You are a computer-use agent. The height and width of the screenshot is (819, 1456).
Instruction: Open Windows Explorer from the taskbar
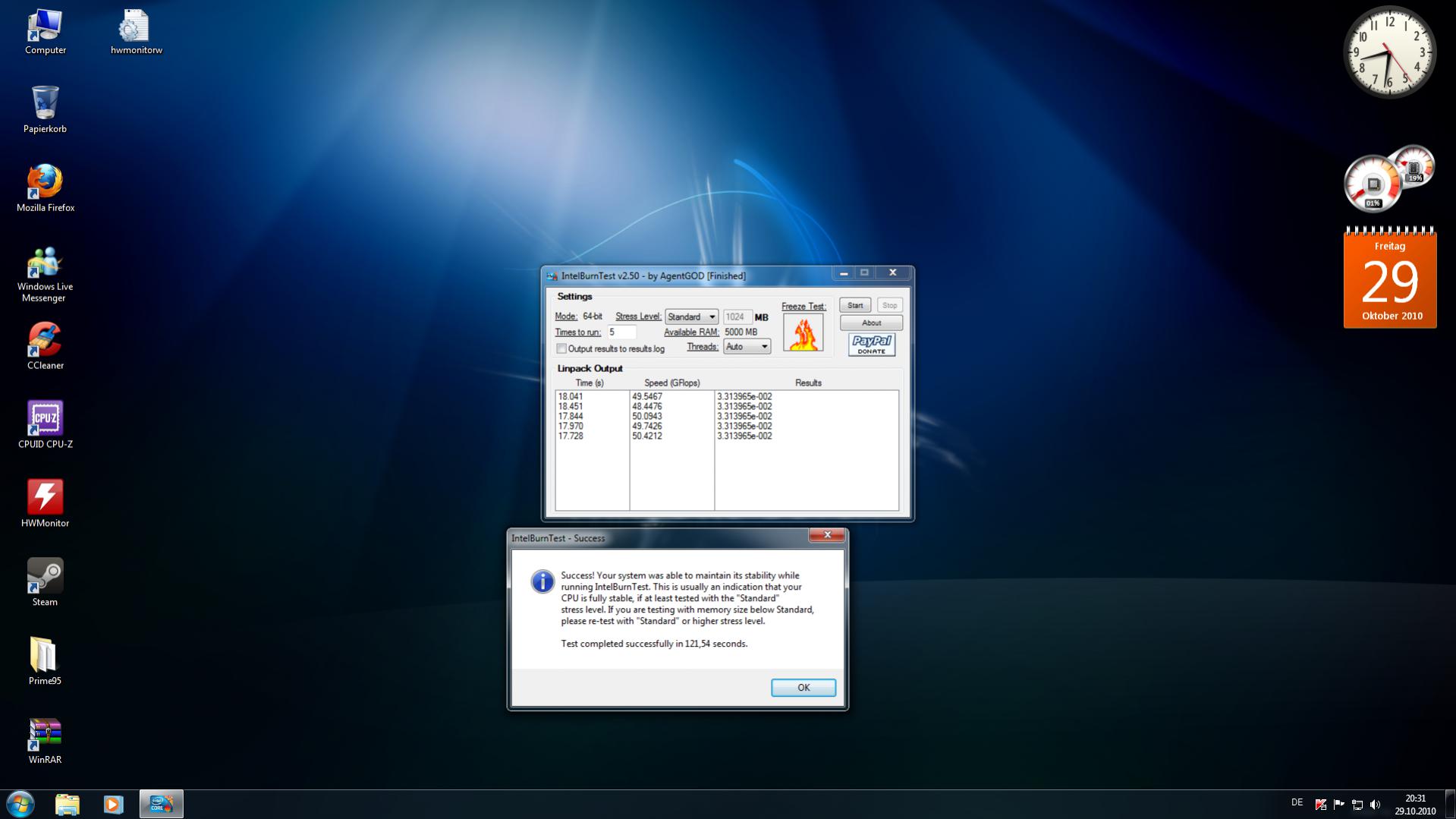pos(68,804)
